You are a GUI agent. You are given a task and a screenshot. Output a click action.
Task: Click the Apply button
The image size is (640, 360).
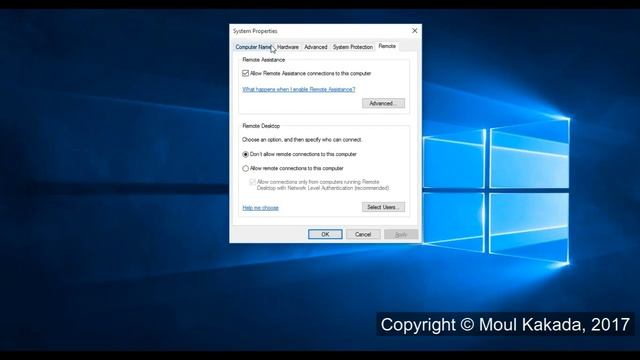pyautogui.click(x=401, y=234)
